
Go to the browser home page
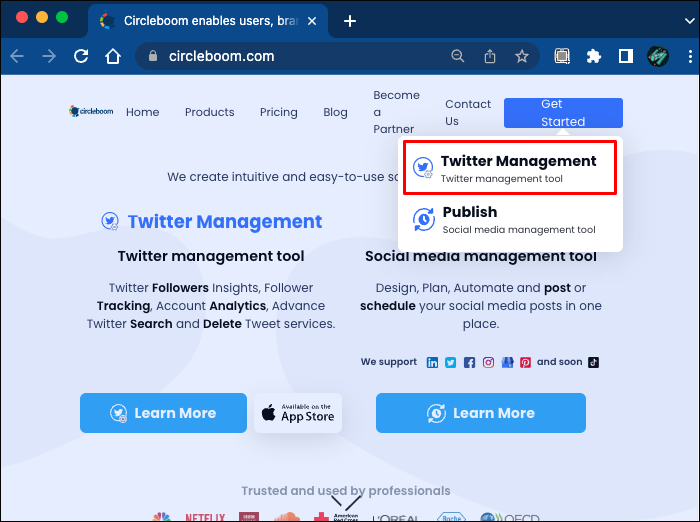click(x=113, y=56)
